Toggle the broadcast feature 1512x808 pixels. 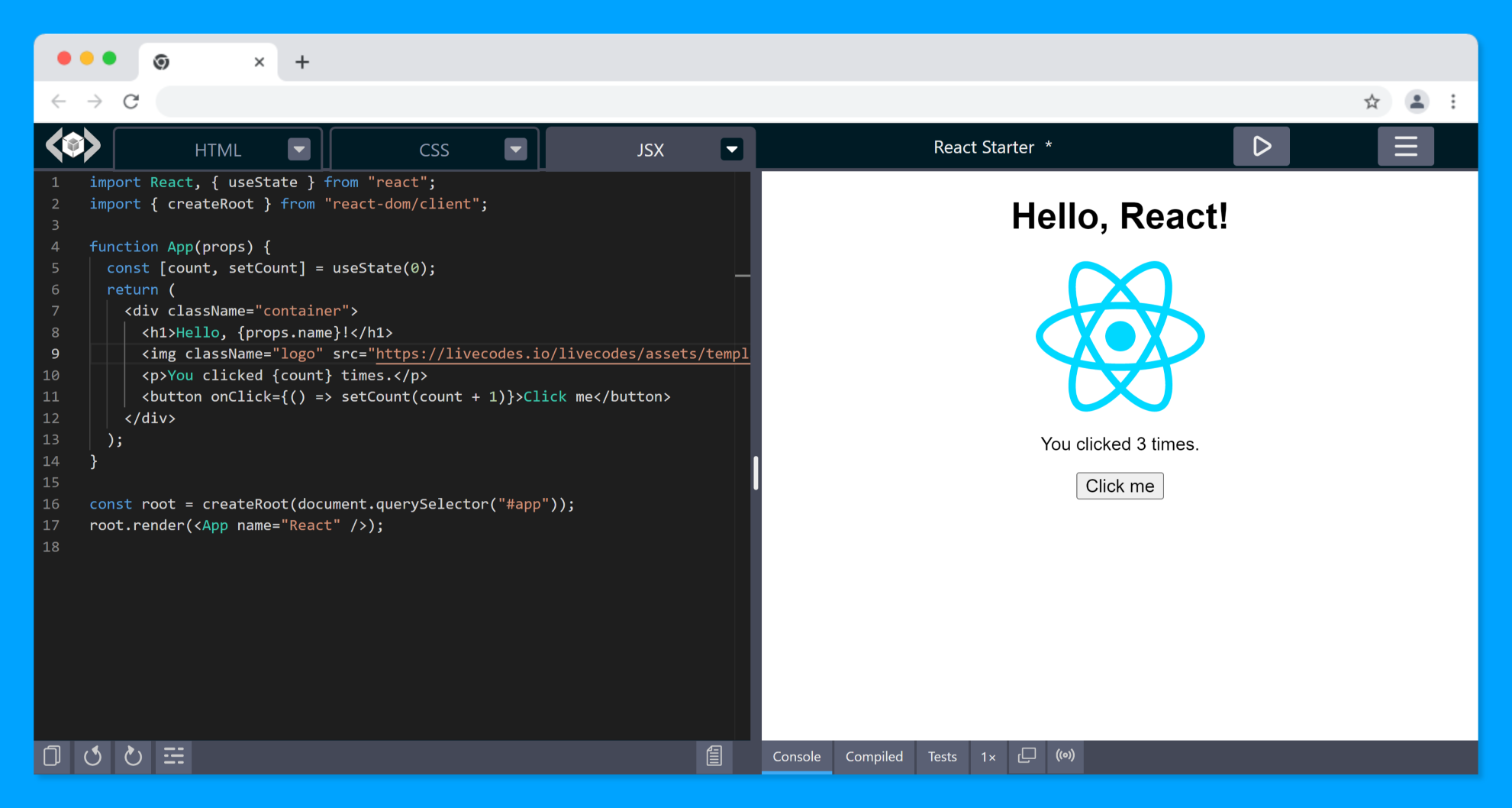coord(1065,756)
